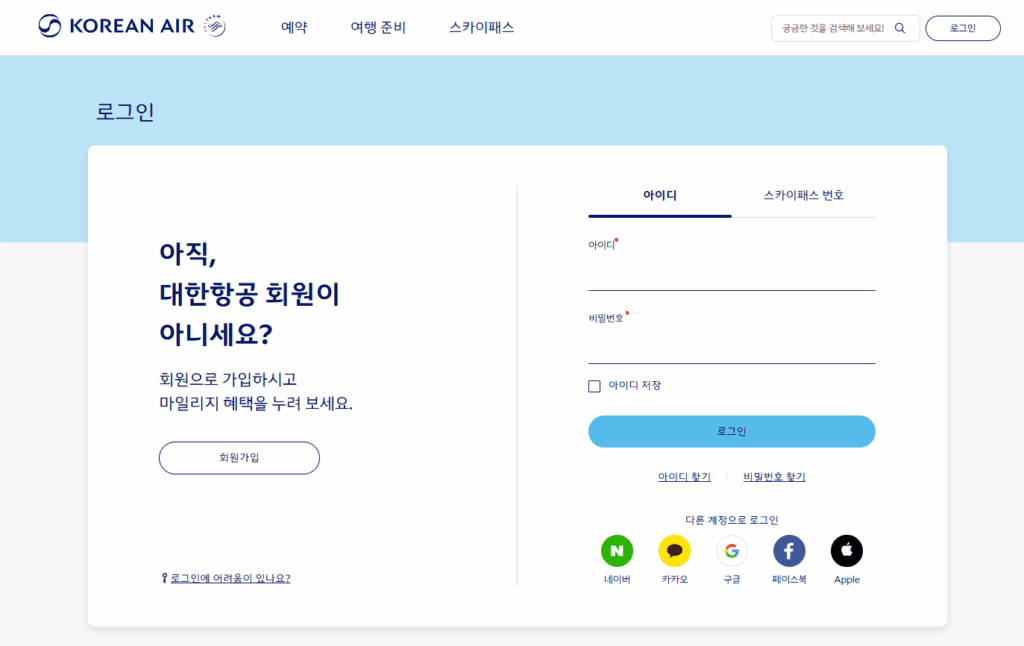Click the header search box
This screenshot has width=1024, height=646.
tap(845, 28)
